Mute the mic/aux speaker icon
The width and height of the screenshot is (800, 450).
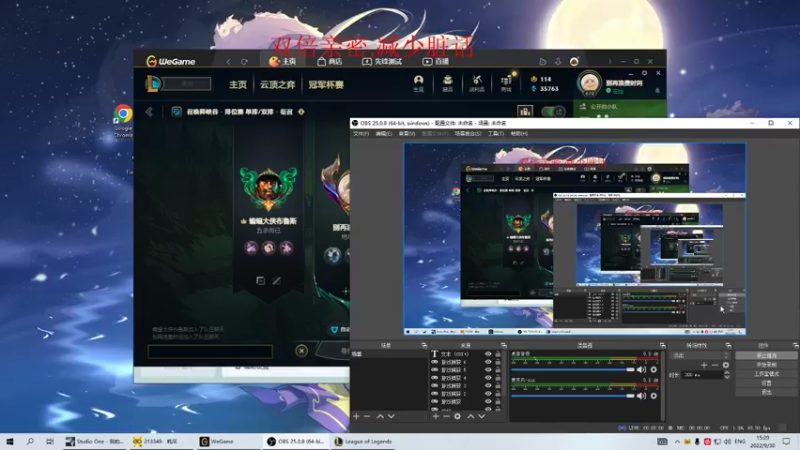tap(641, 395)
